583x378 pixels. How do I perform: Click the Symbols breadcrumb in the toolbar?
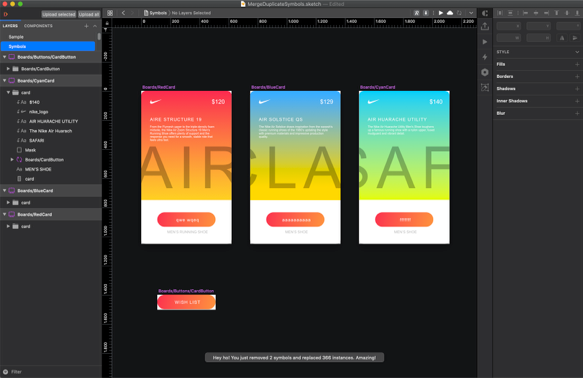coord(158,13)
